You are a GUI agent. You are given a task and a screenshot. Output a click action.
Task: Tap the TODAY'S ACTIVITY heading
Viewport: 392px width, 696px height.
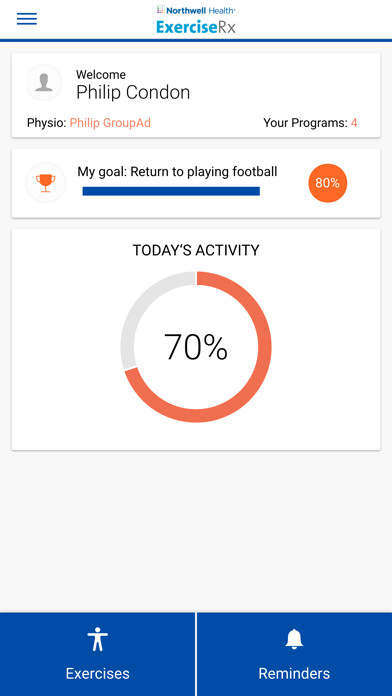click(196, 250)
